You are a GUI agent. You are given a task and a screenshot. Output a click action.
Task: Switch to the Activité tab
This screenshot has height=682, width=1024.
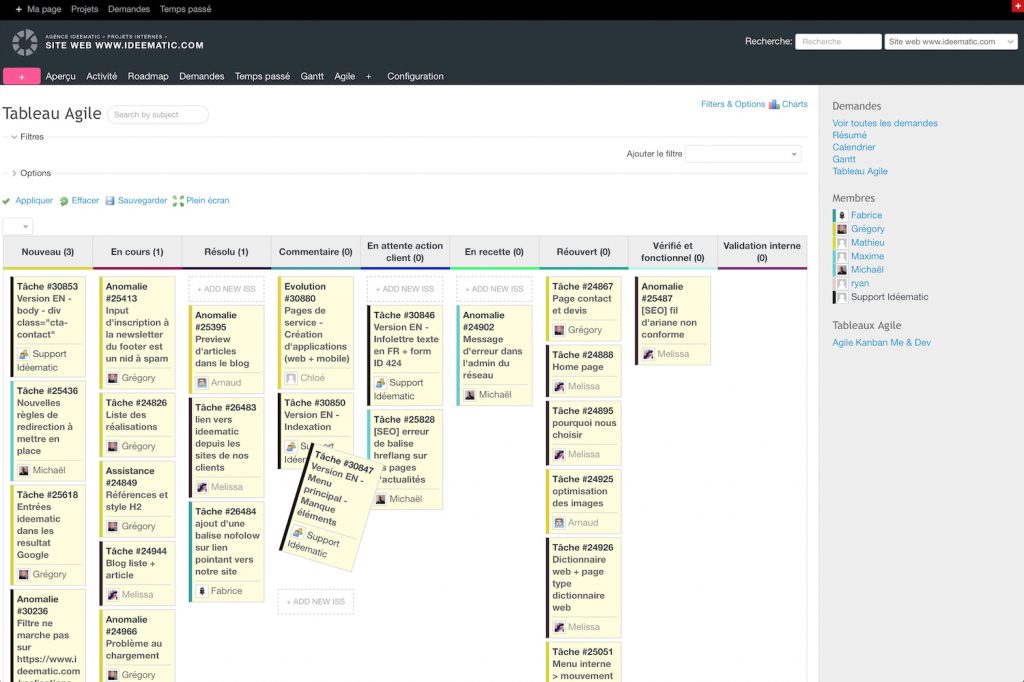click(102, 76)
